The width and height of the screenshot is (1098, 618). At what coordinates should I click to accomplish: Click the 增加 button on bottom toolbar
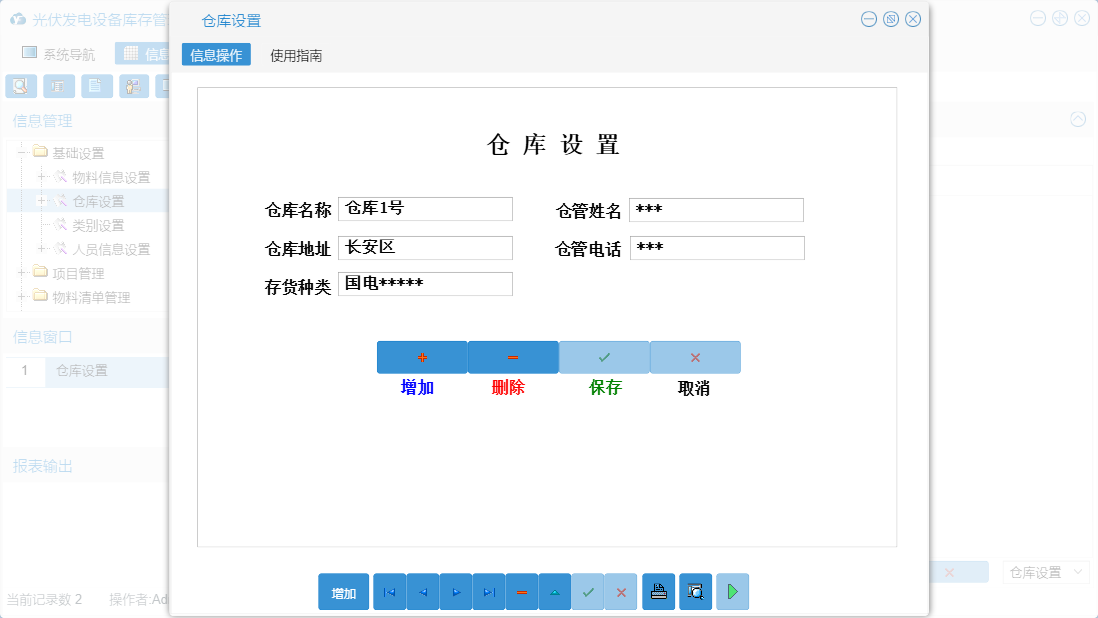point(343,591)
